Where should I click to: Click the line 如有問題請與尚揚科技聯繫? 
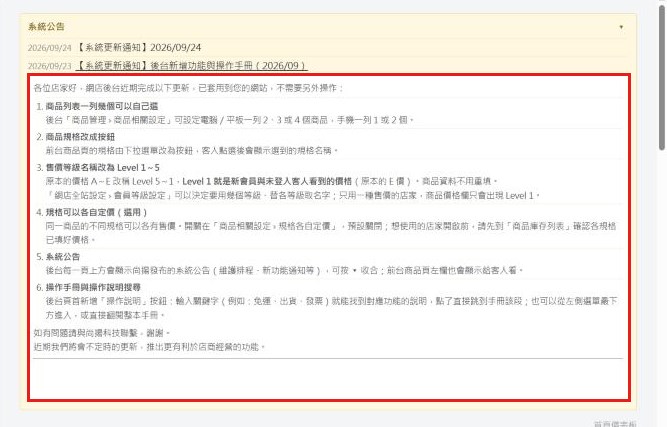tap(102, 333)
